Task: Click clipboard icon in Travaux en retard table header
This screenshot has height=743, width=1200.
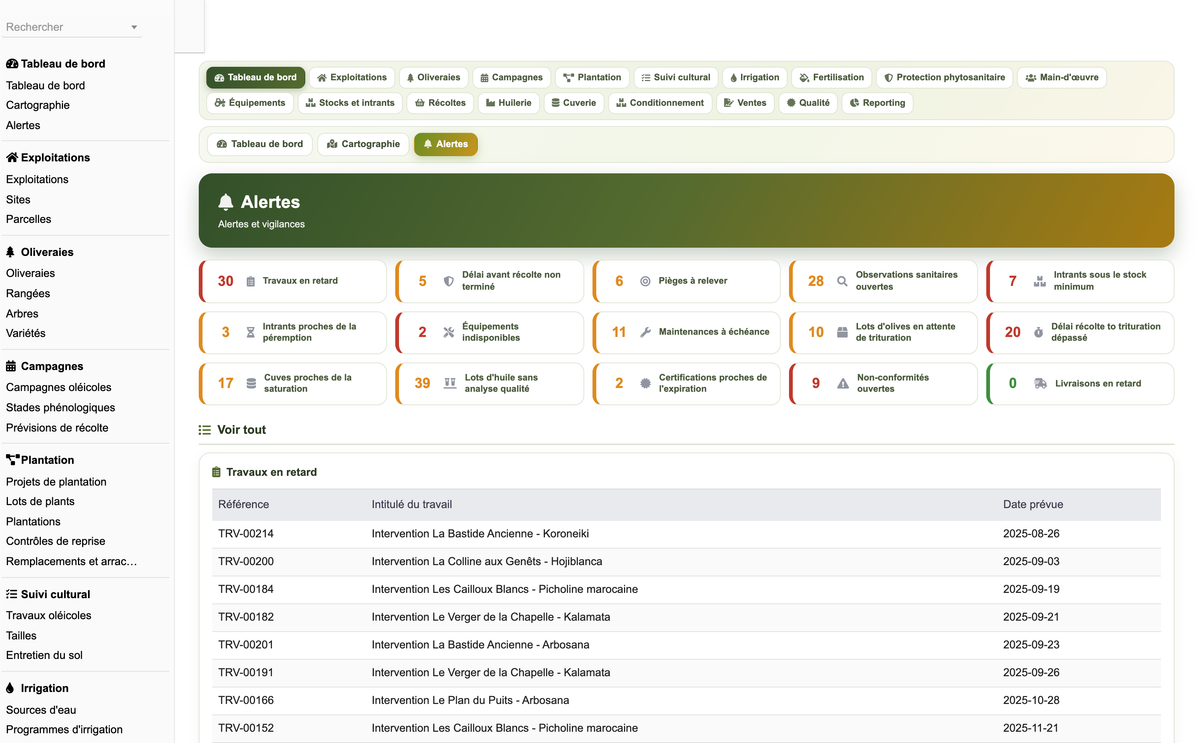Action: (x=216, y=472)
